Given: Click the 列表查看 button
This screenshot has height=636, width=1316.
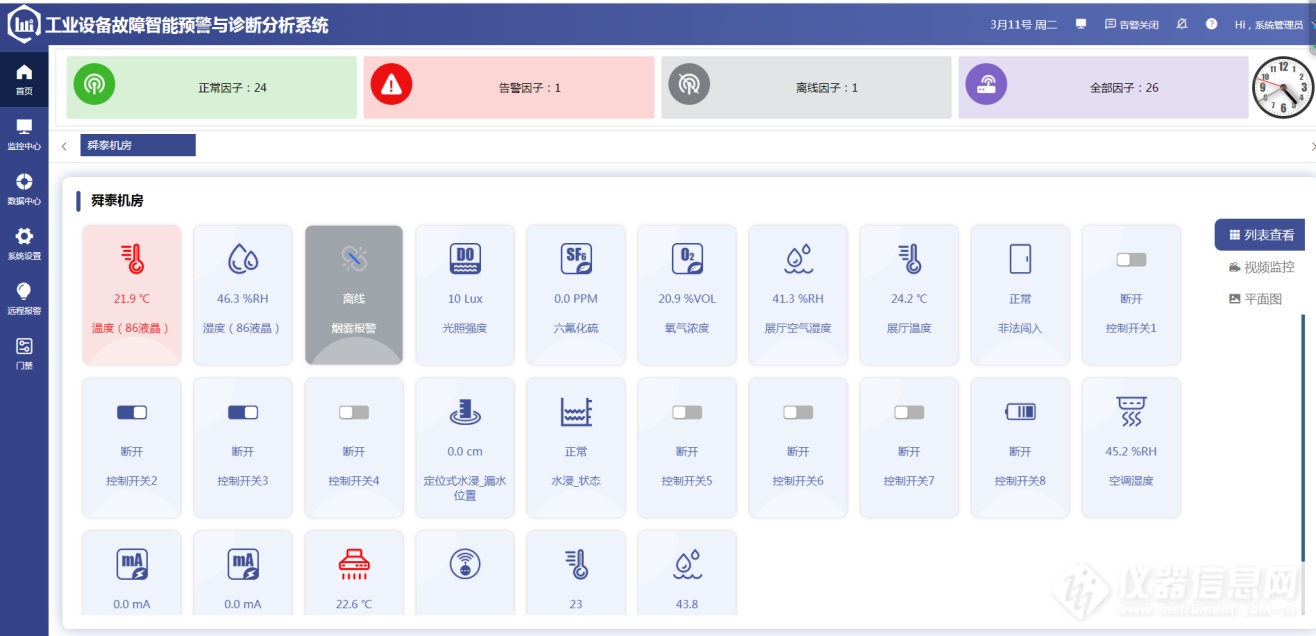Looking at the screenshot, I should (1261, 235).
